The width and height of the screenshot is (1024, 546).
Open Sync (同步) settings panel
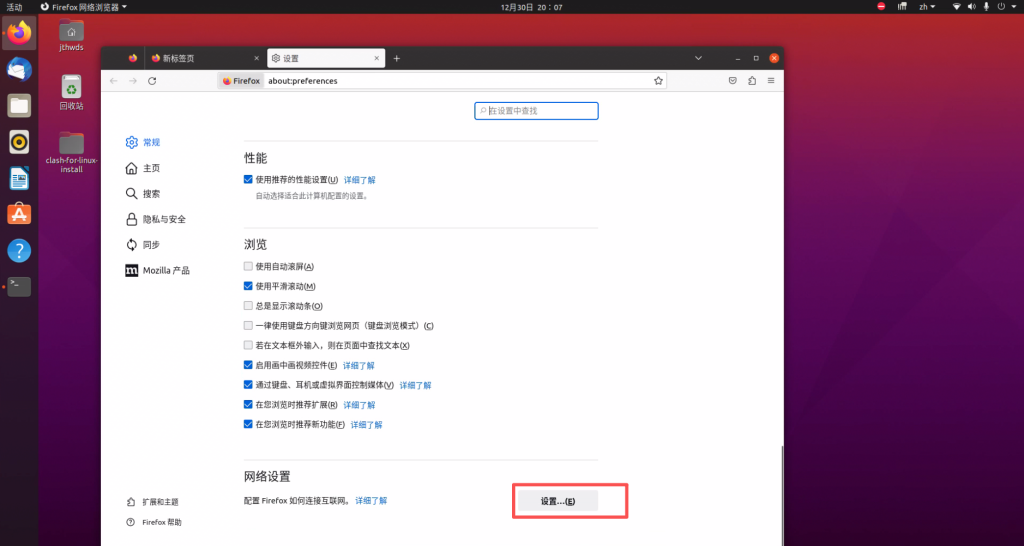(x=151, y=245)
